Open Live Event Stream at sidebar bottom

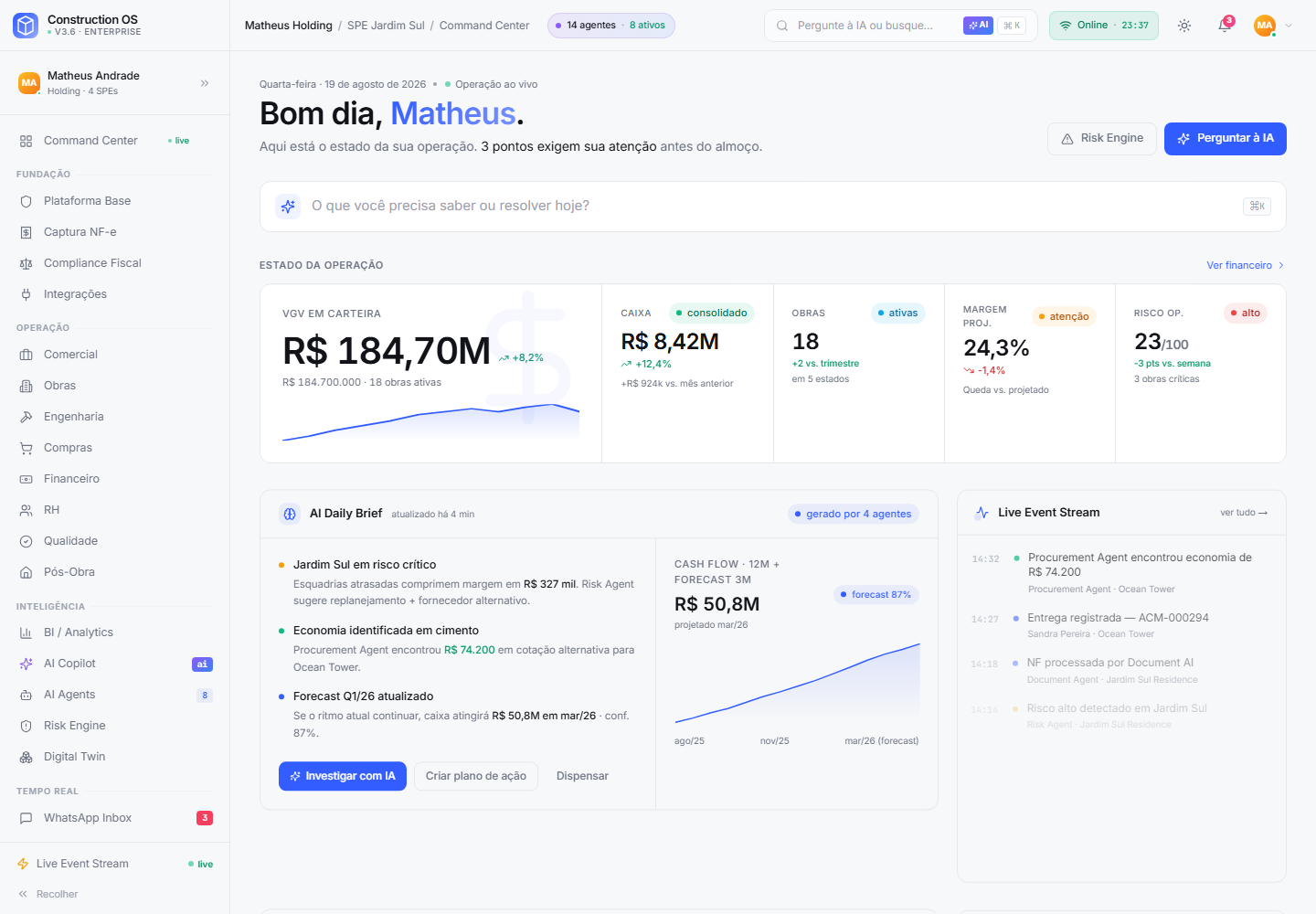coord(114,864)
